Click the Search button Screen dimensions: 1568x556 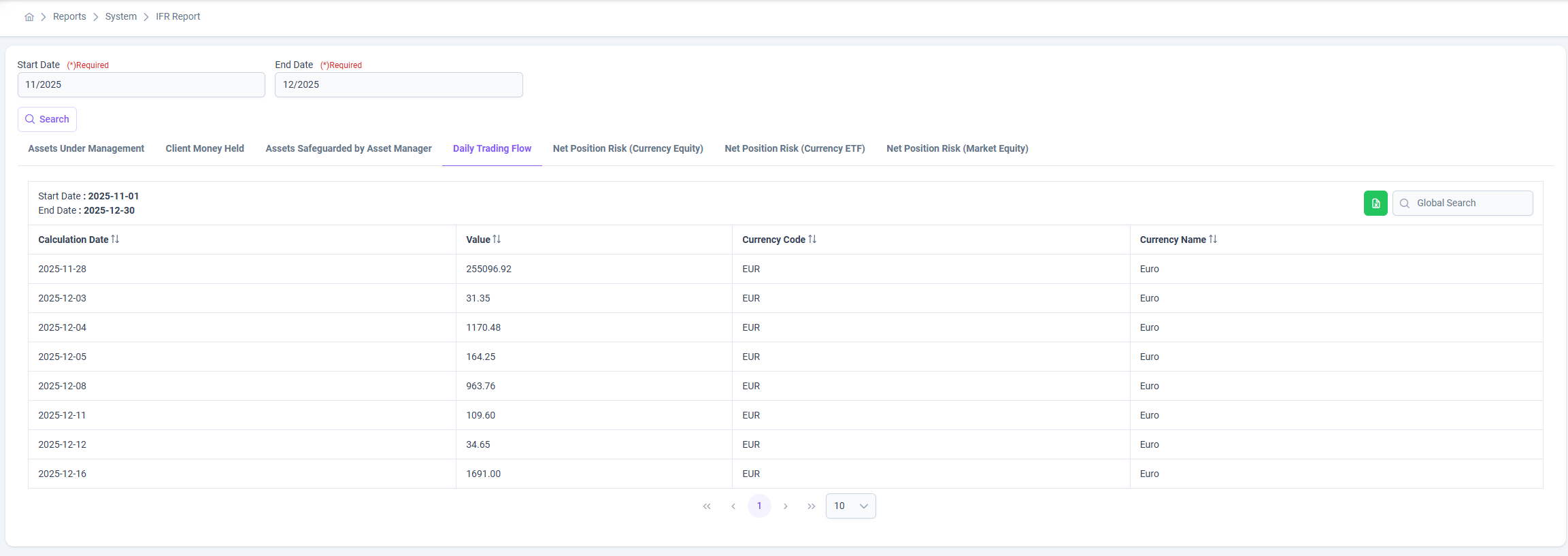coord(47,119)
